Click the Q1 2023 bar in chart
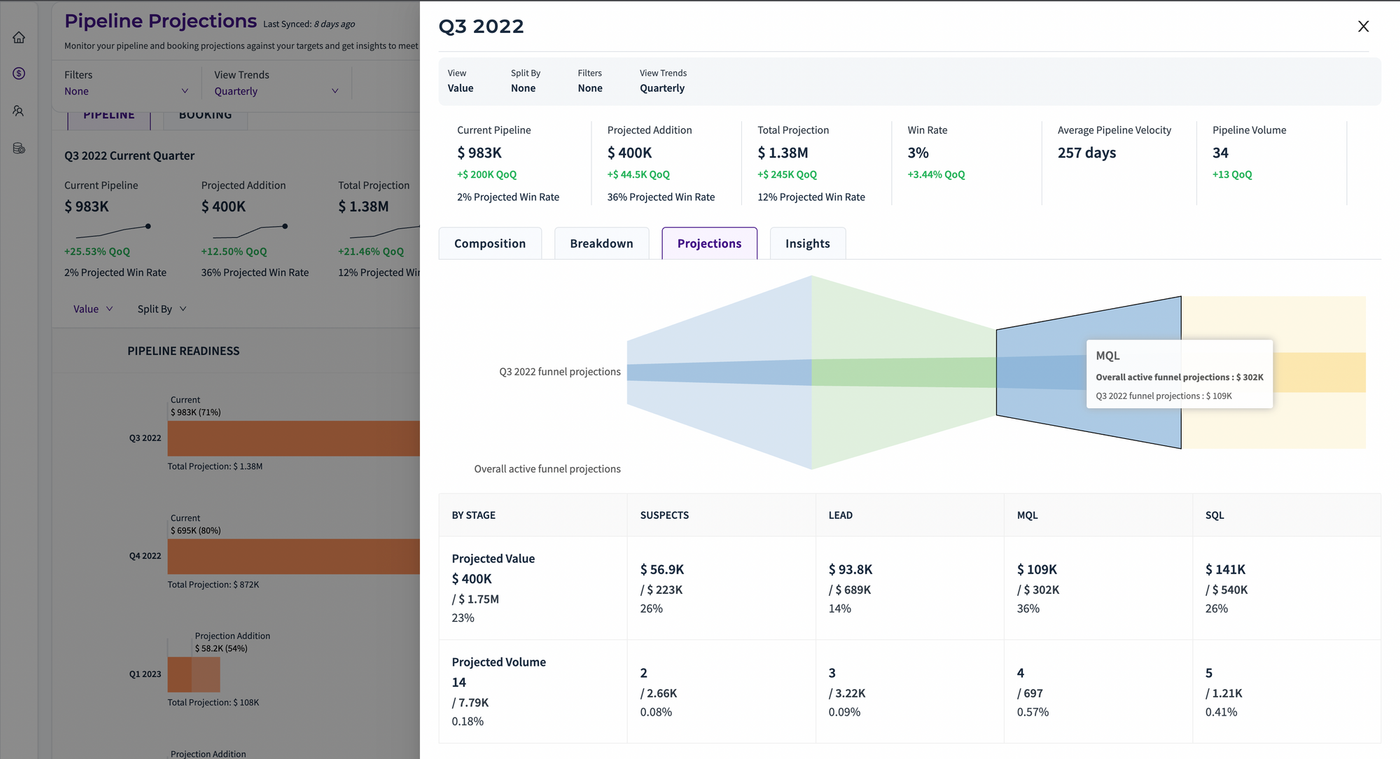This screenshot has width=1400, height=759. point(193,674)
